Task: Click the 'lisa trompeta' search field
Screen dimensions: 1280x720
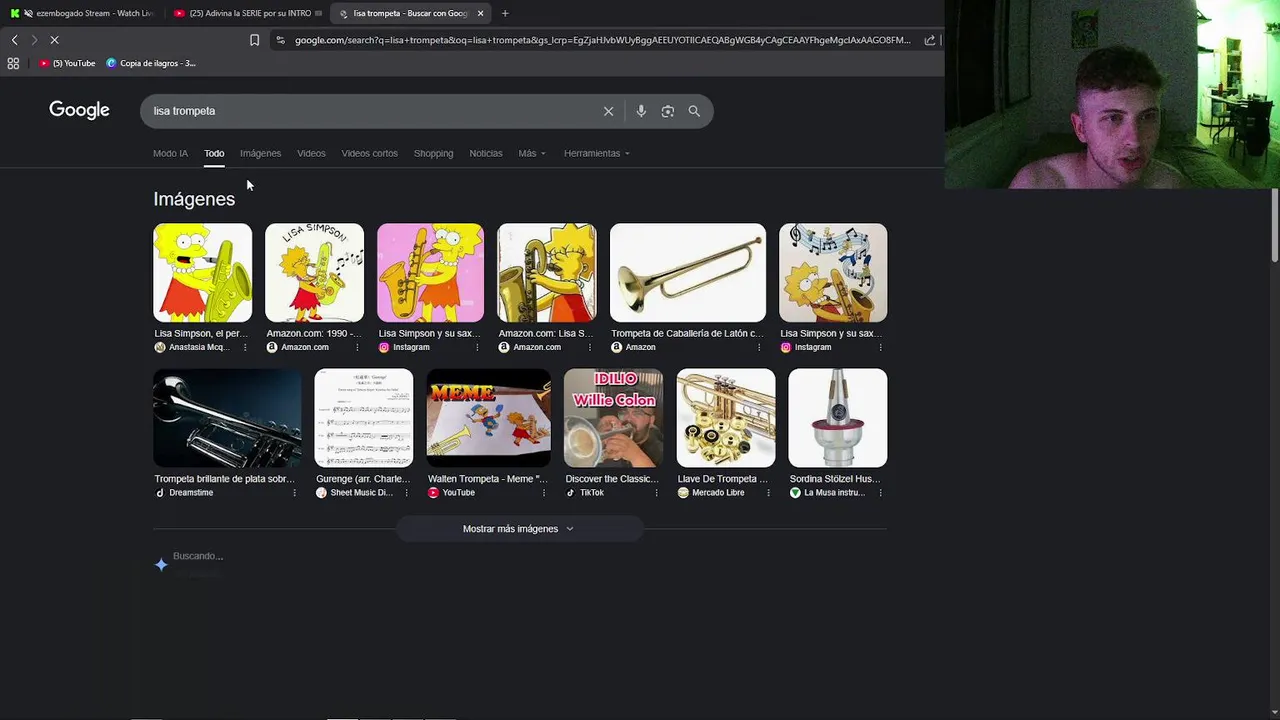Action: point(370,111)
